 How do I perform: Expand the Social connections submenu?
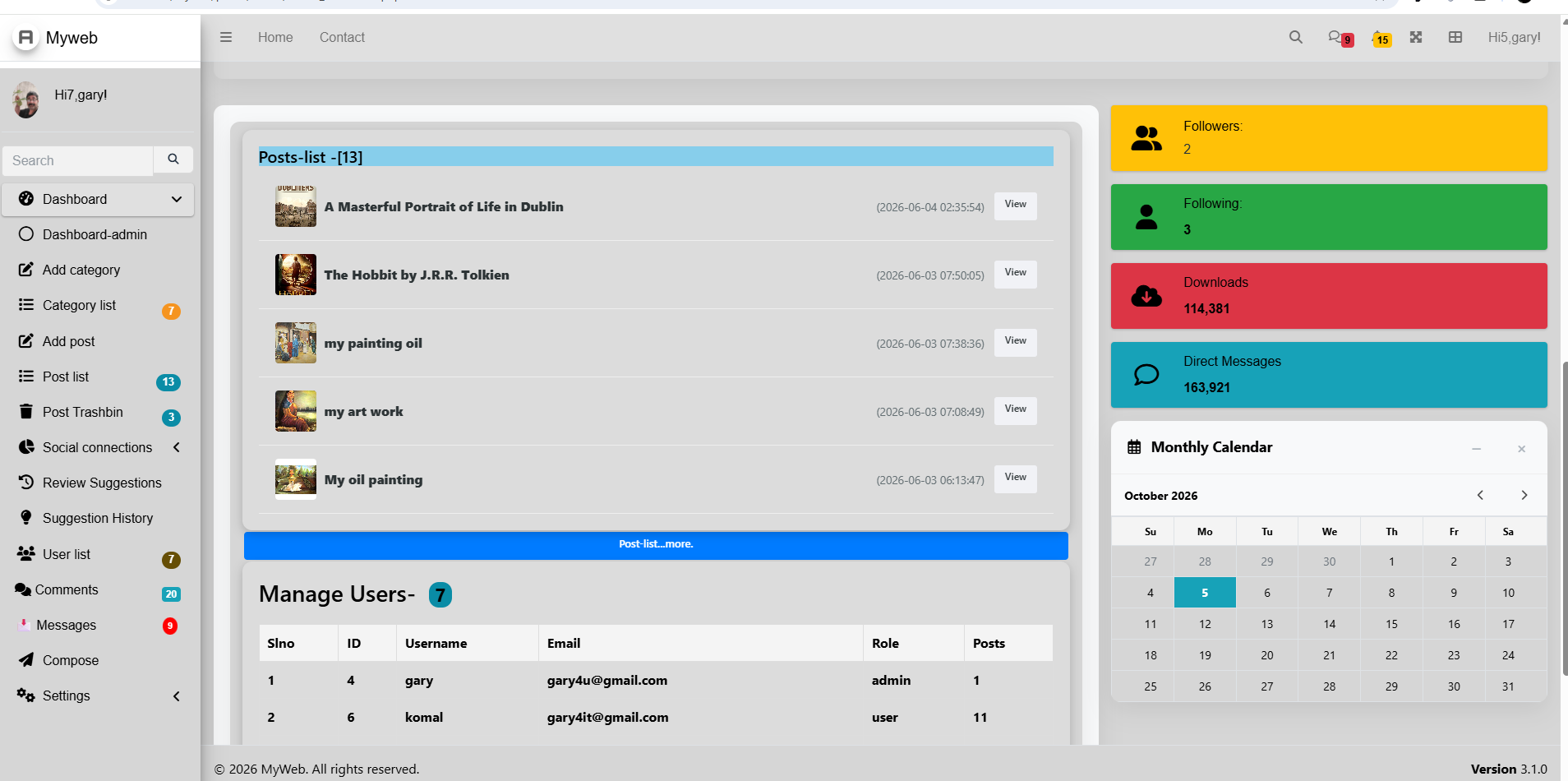tap(177, 447)
